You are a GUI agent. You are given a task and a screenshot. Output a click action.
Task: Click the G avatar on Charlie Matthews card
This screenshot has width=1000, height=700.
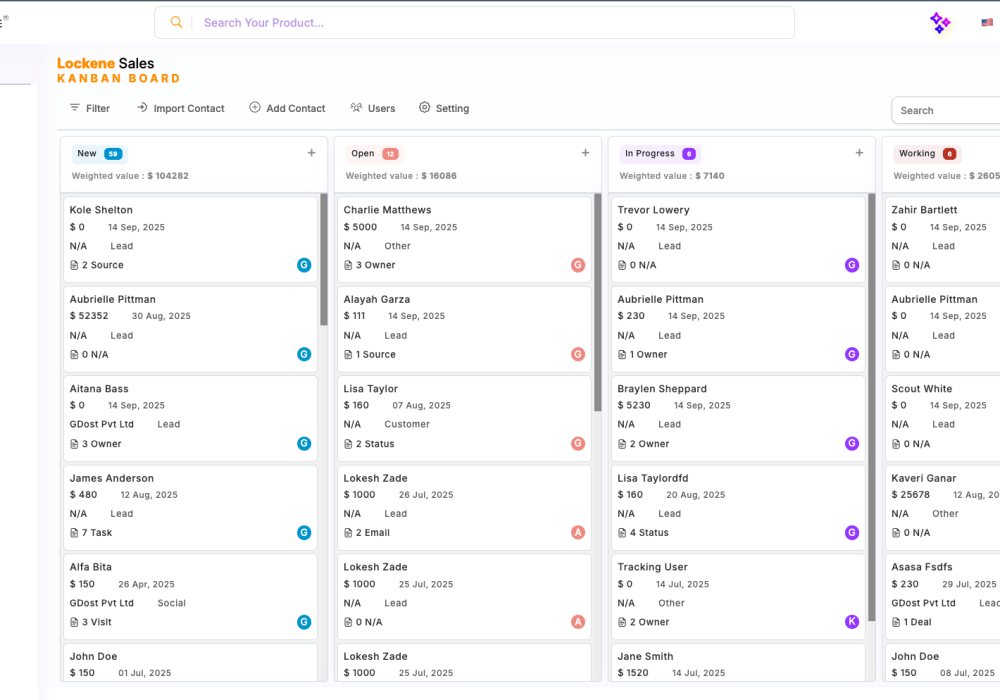tap(577, 265)
